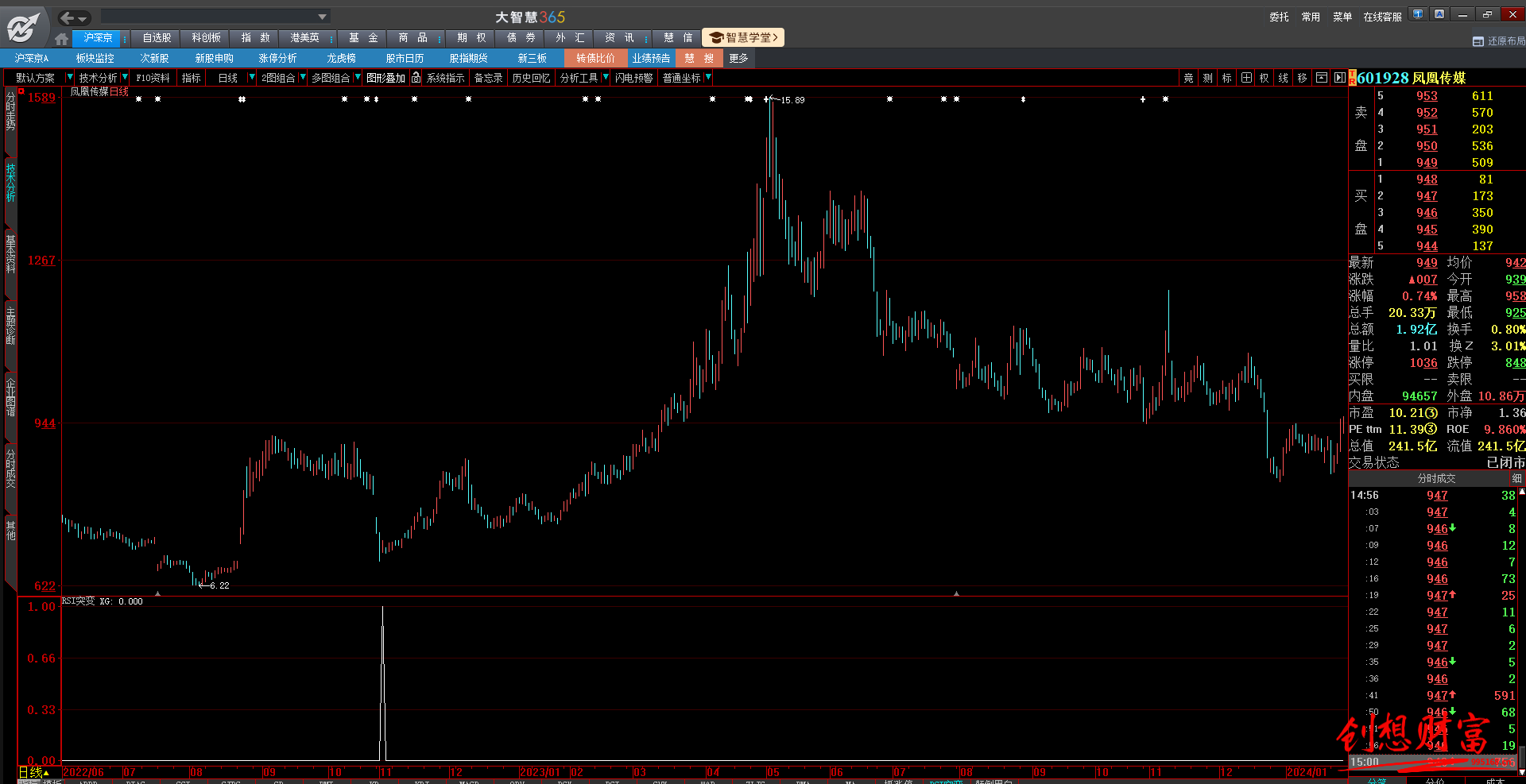Image resolution: width=1526 pixels, height=784 pixels.
Task: Click the 2023/01 label on the time axis
Action: click(x=540, y=772)
